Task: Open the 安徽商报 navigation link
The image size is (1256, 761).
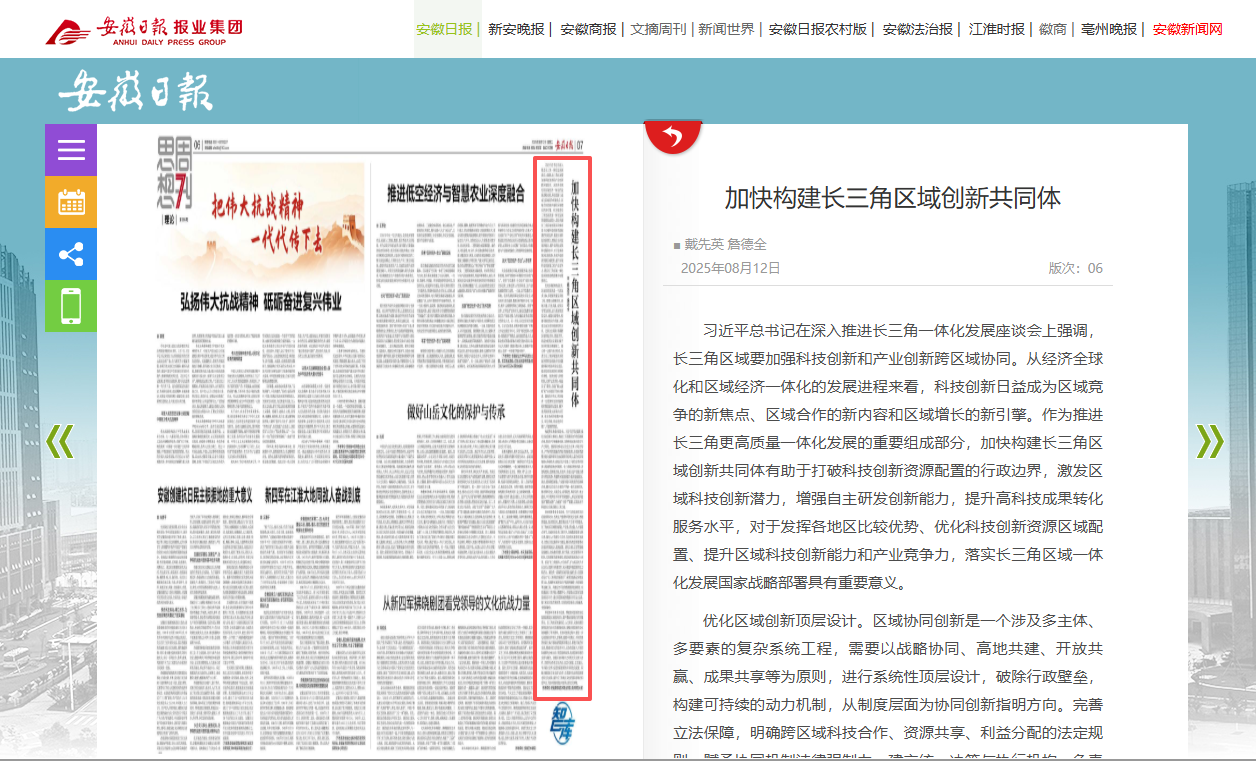Action: (x=588, y=29)
